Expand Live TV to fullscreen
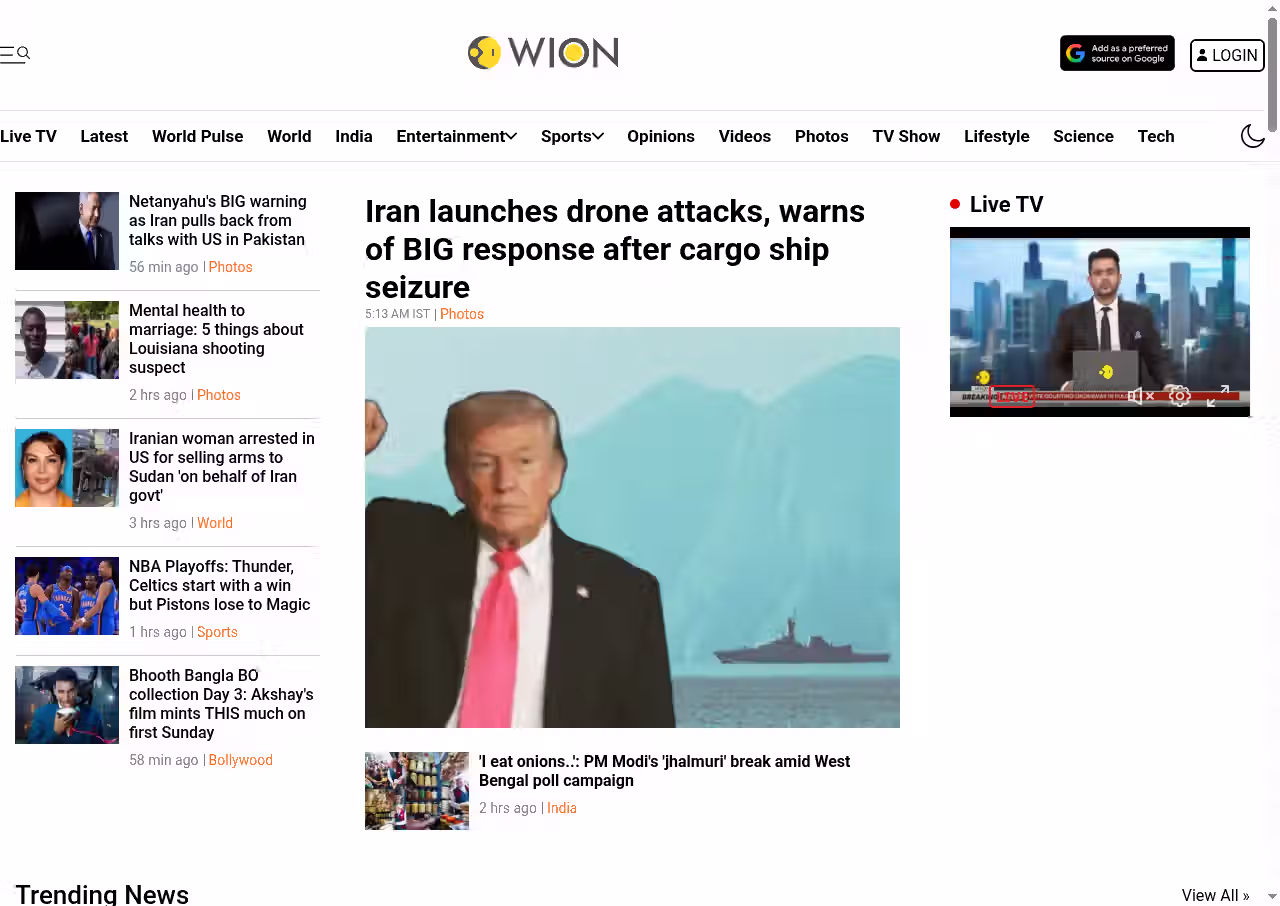 pyautogui.click(x=1217, y=396)
